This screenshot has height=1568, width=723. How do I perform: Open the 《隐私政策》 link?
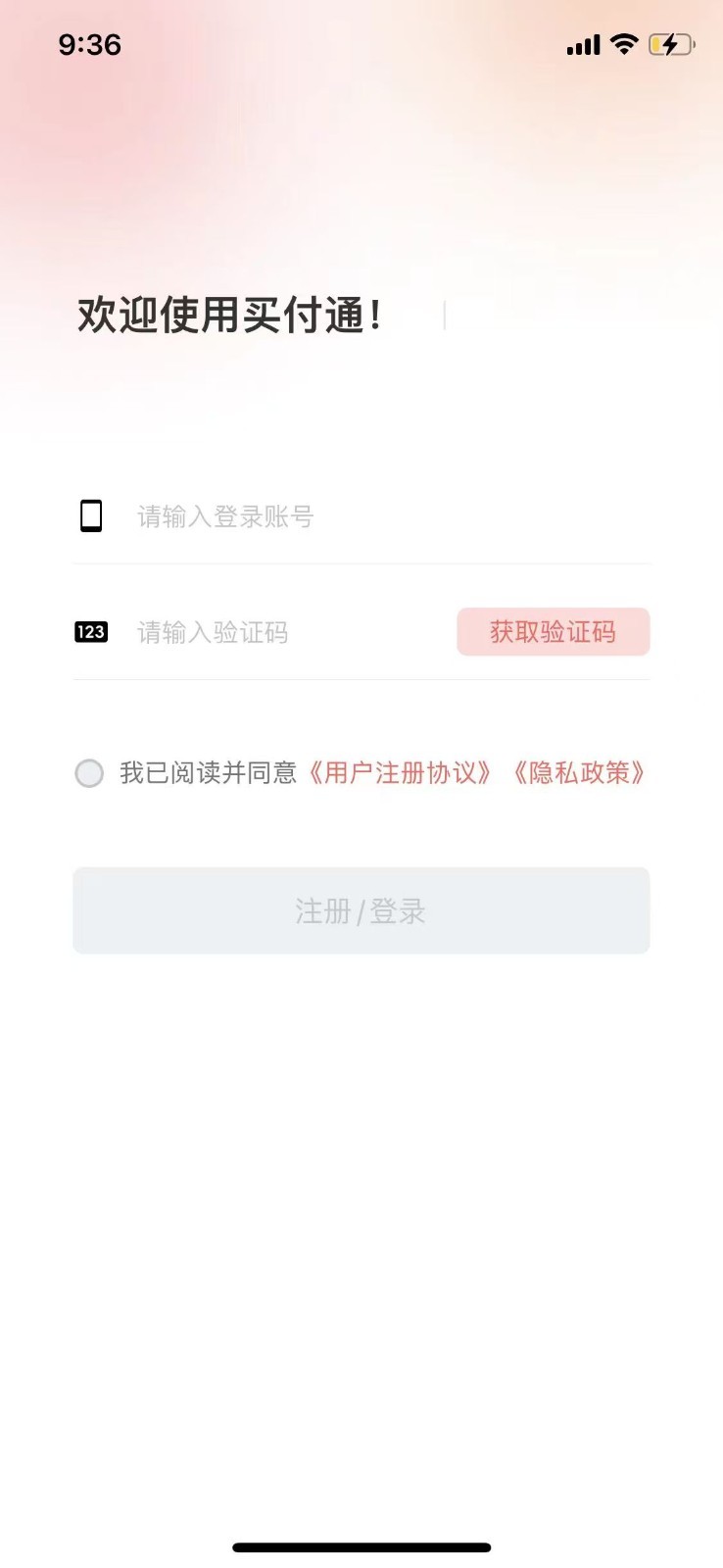pyautogui.click(x=579, y=773)
